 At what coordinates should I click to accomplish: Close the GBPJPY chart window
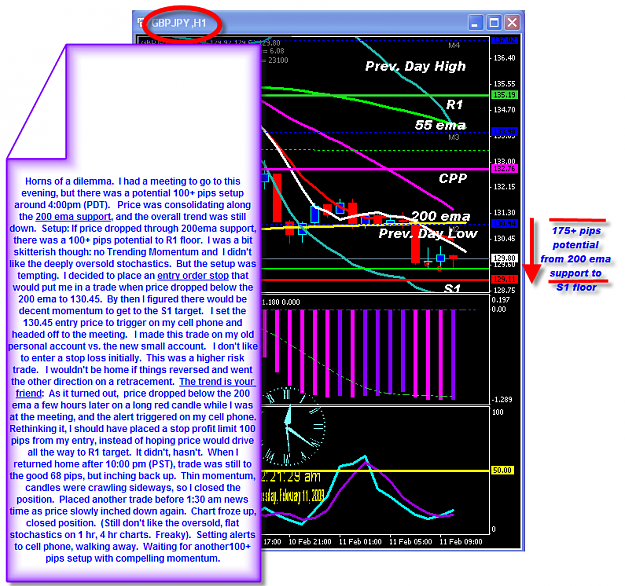512,23
